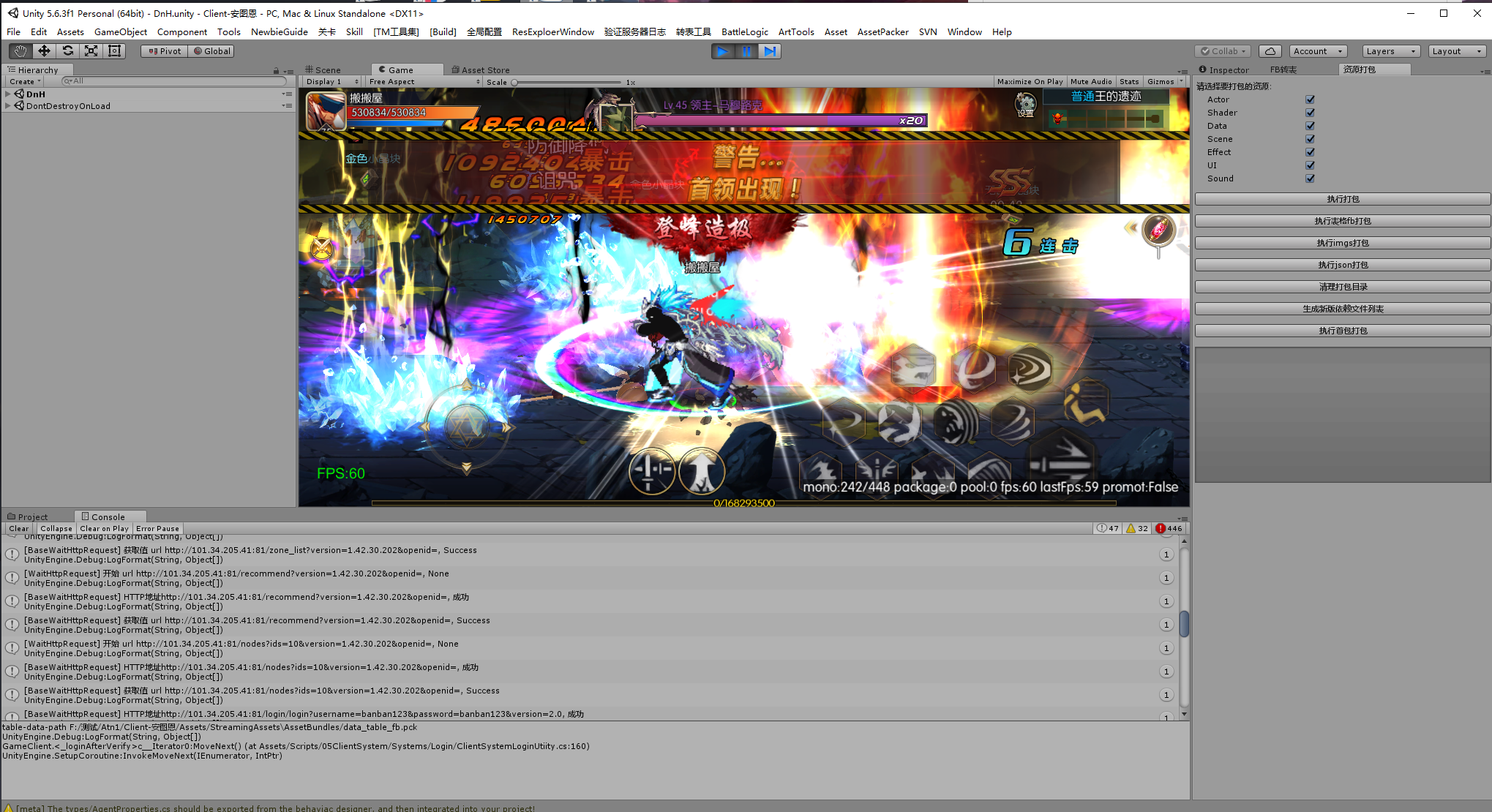Uncheck the Actor checkbox
1492x812 pixels.
pos(1310,99)
